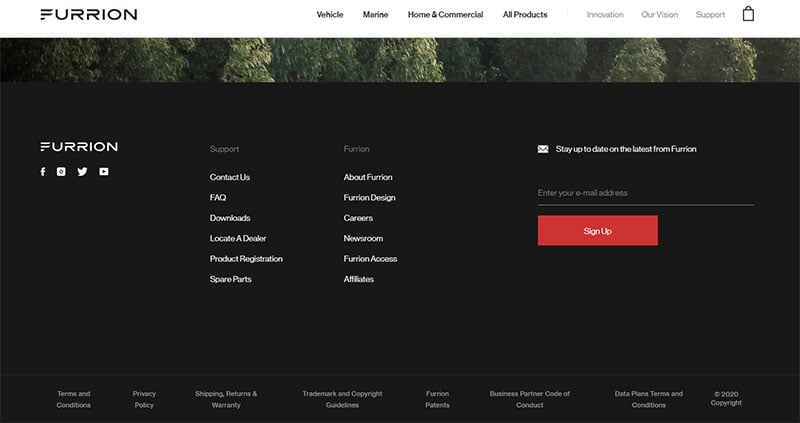Click the forest banner image
Viewport: 800px width, 423px height.
400,60
